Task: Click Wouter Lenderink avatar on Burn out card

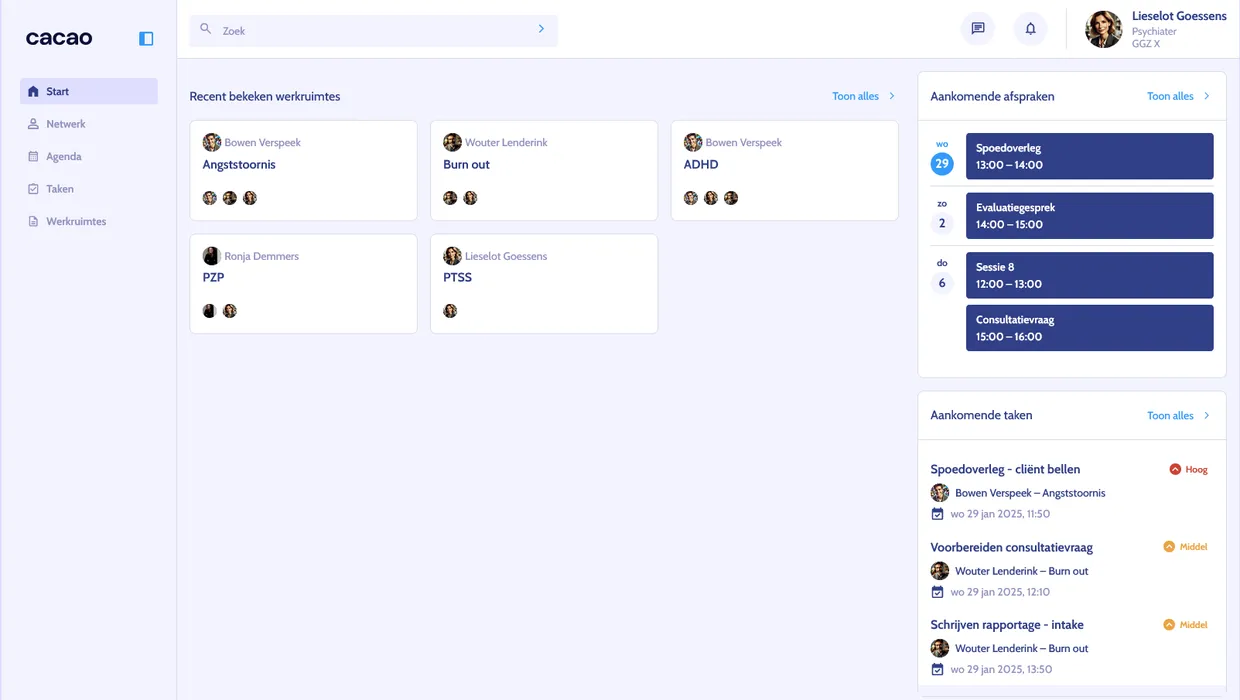Action: point(453,142)
